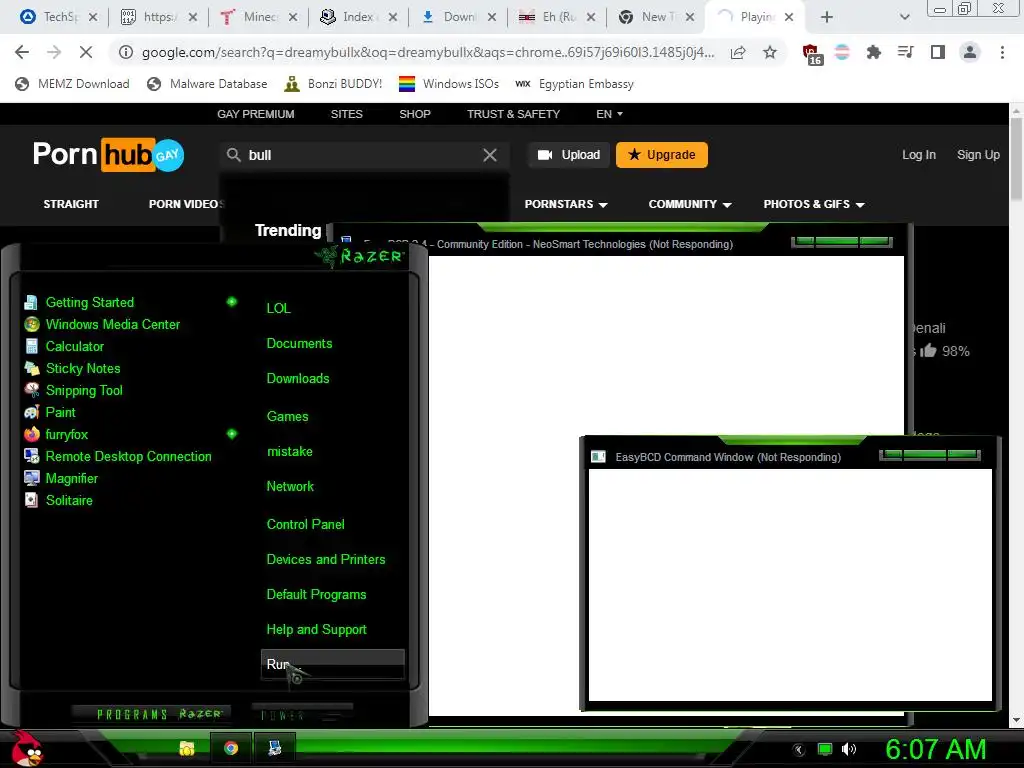The width and height of the screenshot is (1024, 768).
Task: Open the Angry Birds start button on the taskbar
Action: pyautogui.click(x=27, y=748)
